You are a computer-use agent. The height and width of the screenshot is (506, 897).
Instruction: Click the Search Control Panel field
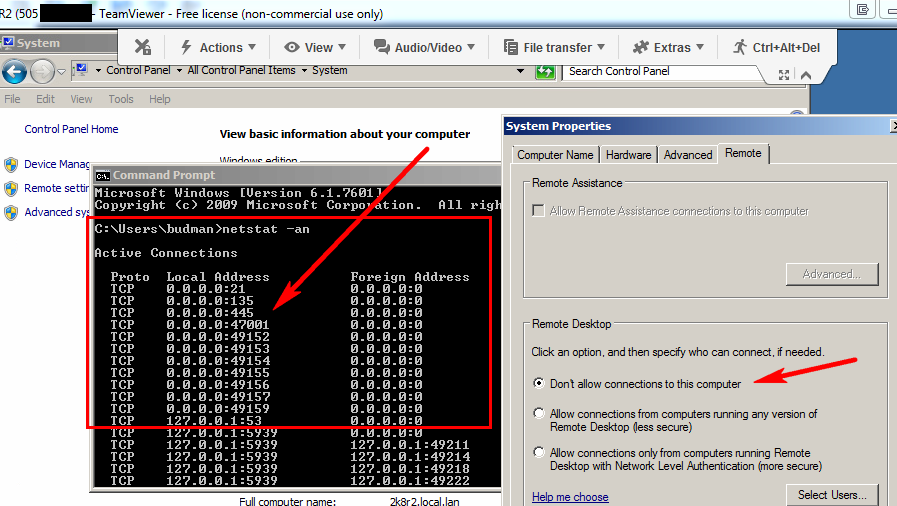point(661,71)
